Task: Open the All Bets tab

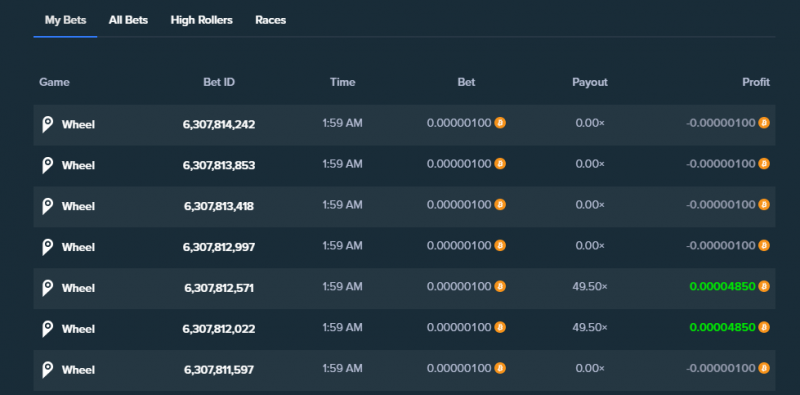Action: tap(128, 20)
